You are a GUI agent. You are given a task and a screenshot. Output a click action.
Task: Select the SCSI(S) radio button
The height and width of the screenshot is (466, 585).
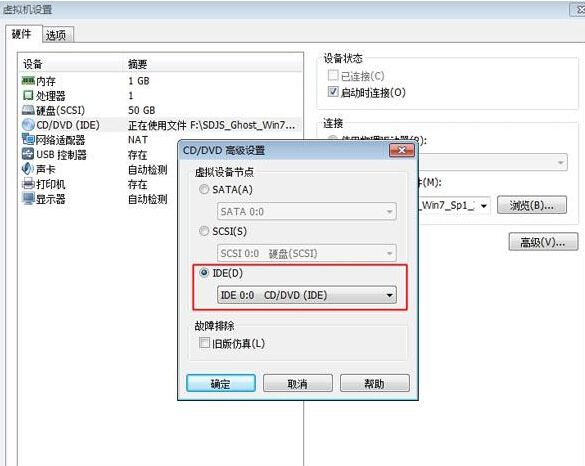(x=204, y=231)
